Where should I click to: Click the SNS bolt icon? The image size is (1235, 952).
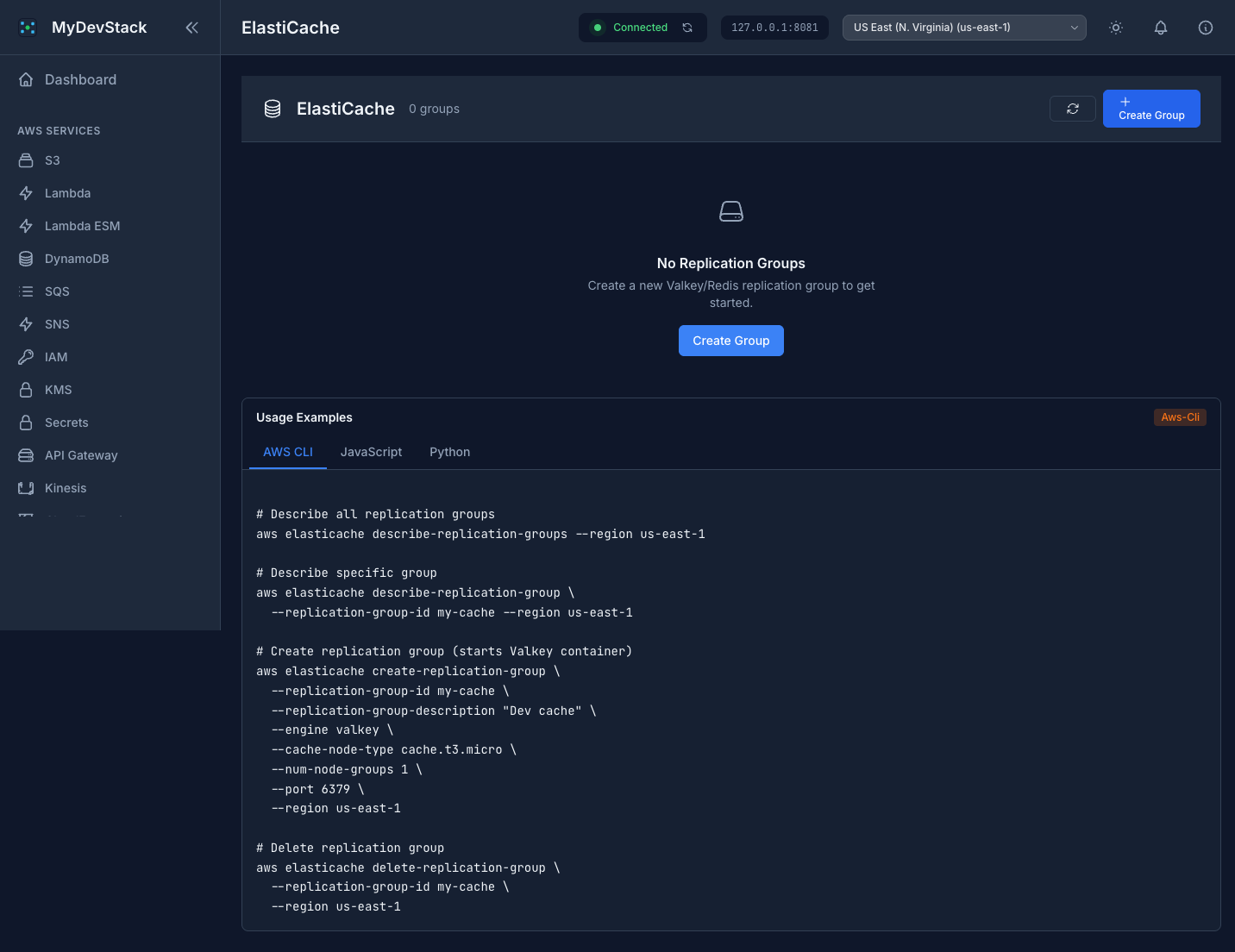26,324
